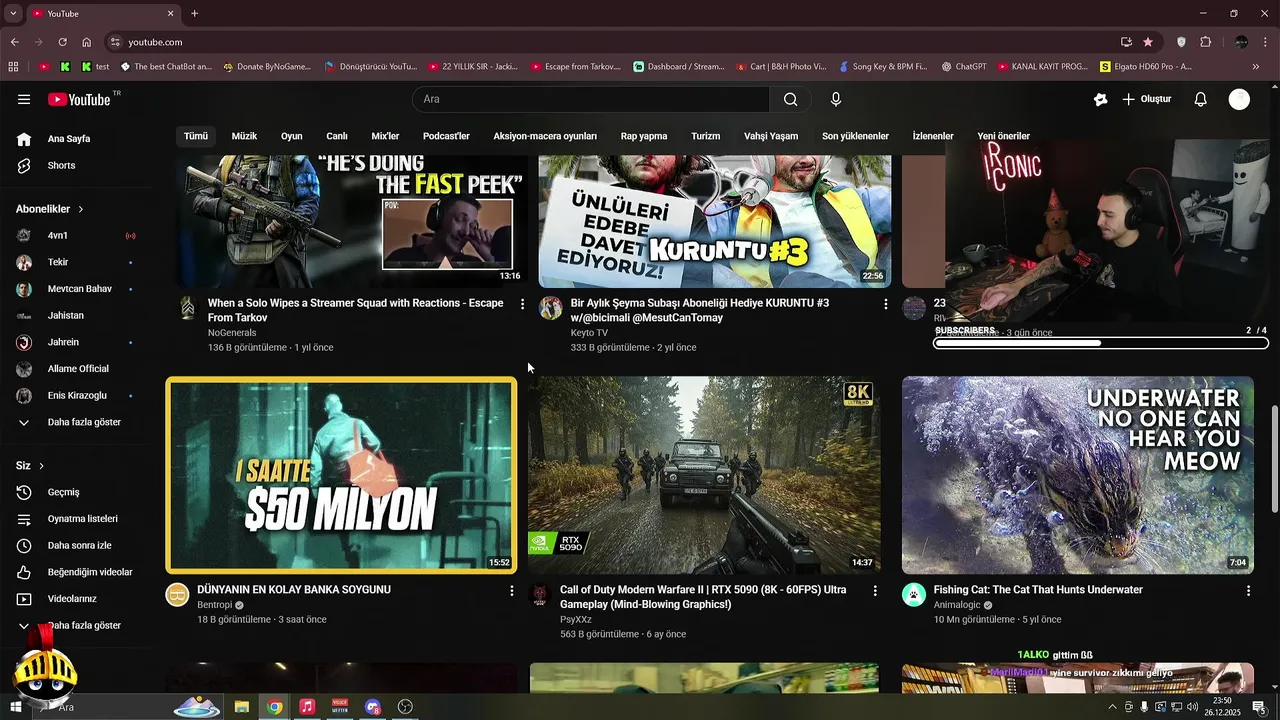
Task: Open Chrome home button
Action: 87,42
